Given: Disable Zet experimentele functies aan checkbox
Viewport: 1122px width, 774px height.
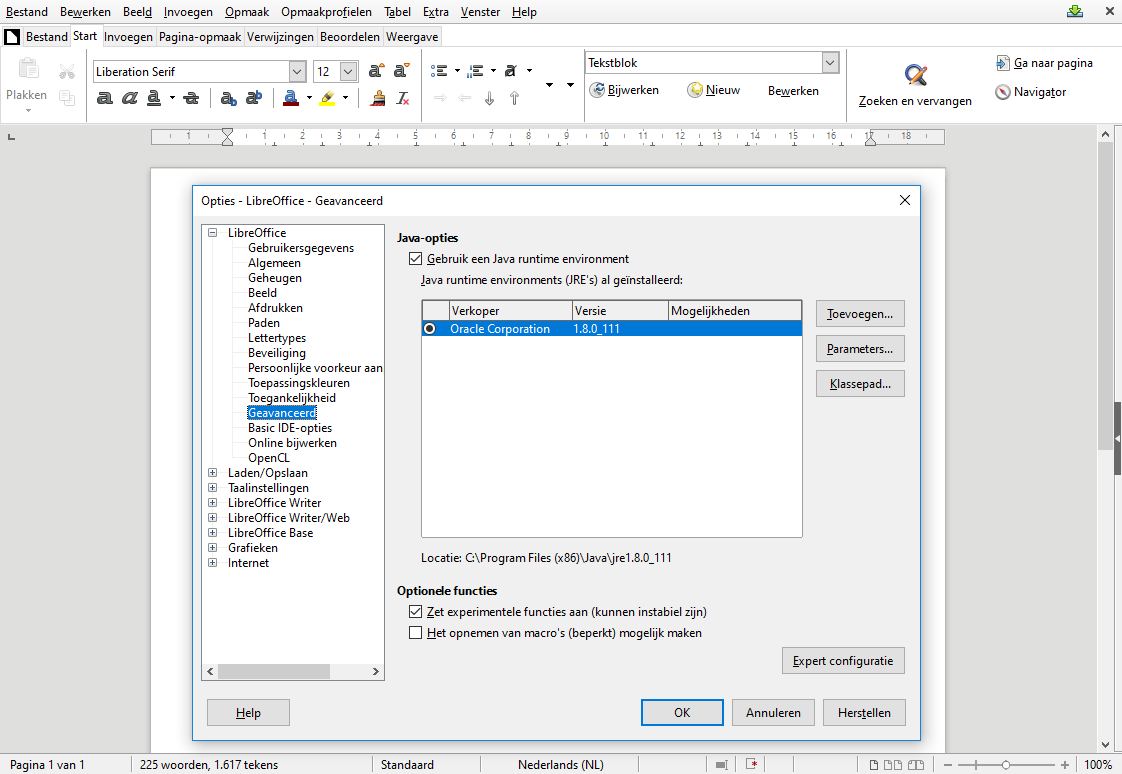Looking at the screenshot, I should click(x=415, y=612).
